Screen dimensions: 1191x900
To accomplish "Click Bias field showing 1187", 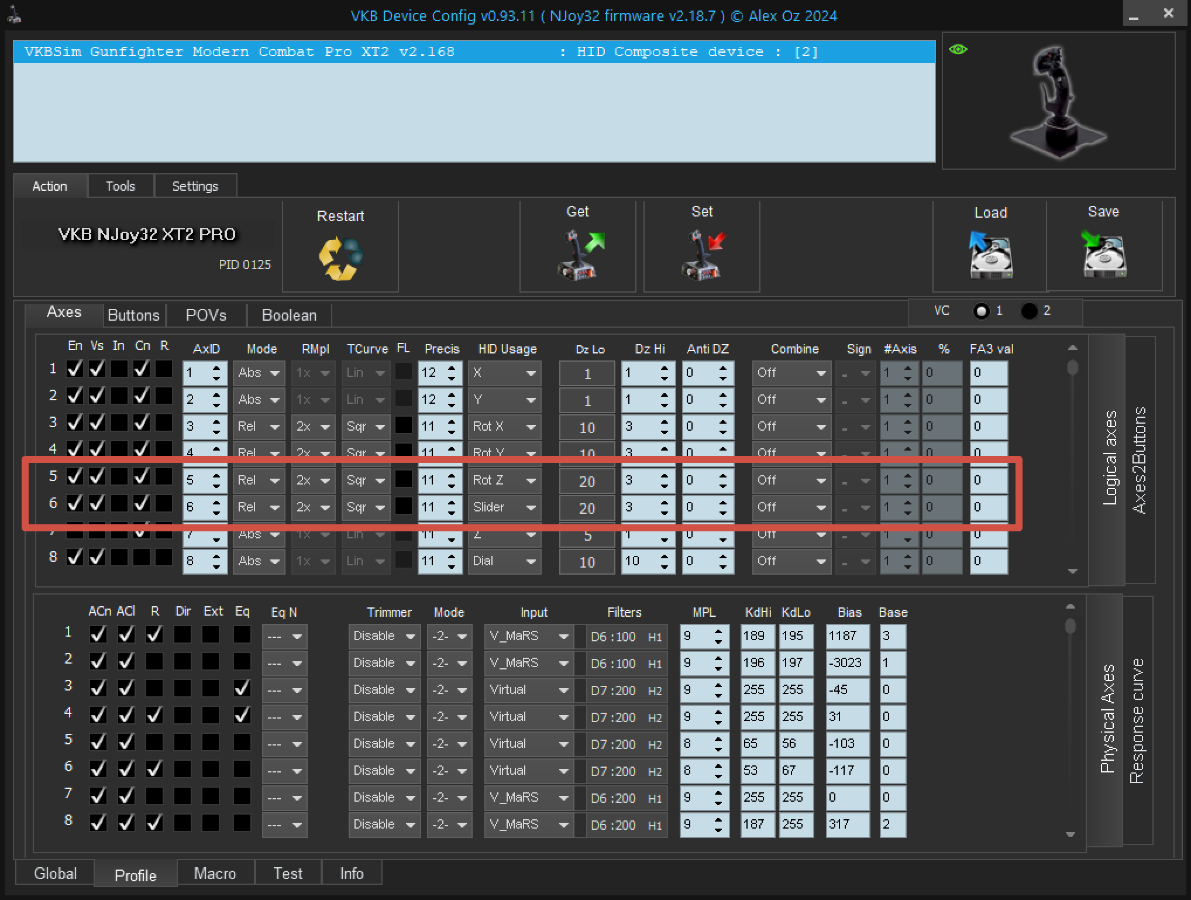I will click(x=848, y=636).
